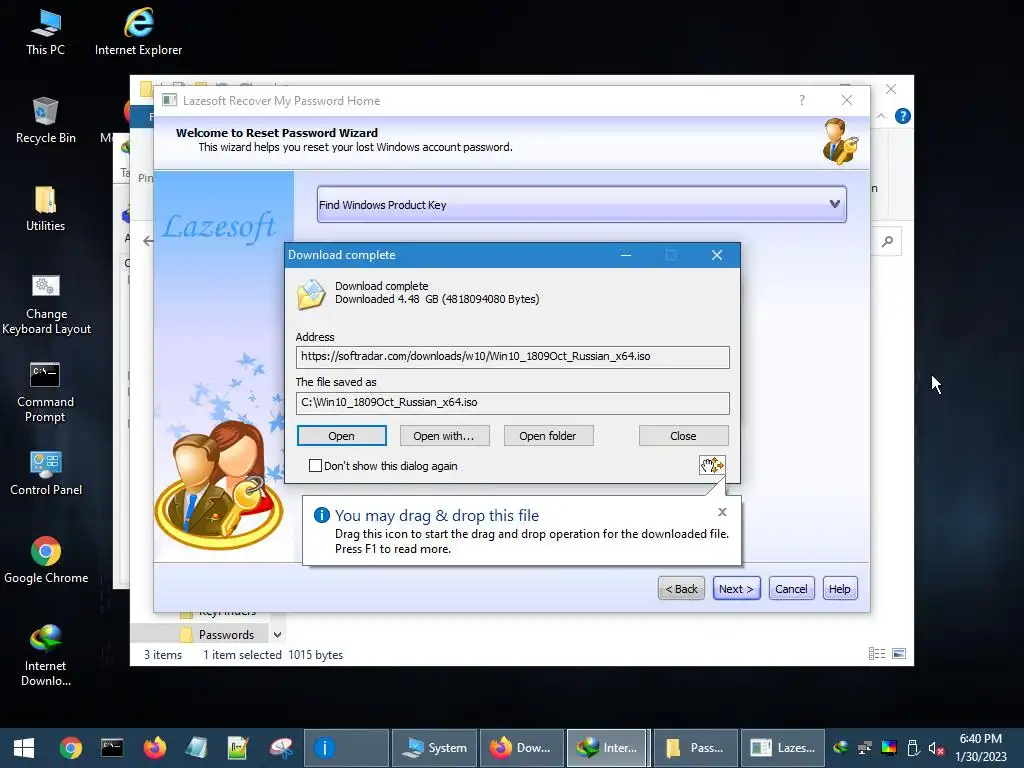
Task: Click the drag and drop file icon
Action: tap(712, 465)
